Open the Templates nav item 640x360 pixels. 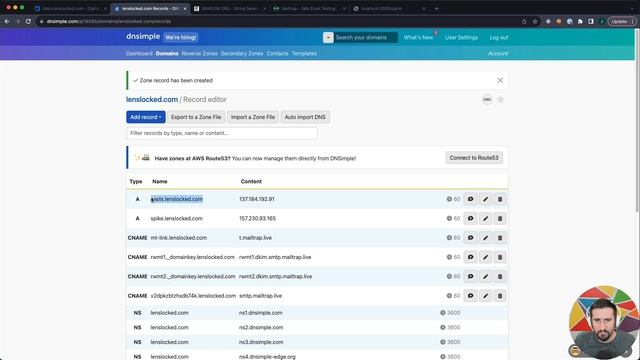point(304,53)
